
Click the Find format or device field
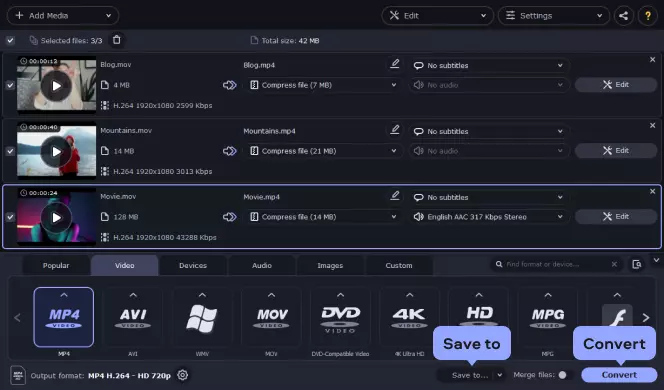click(x=555, y=264)
